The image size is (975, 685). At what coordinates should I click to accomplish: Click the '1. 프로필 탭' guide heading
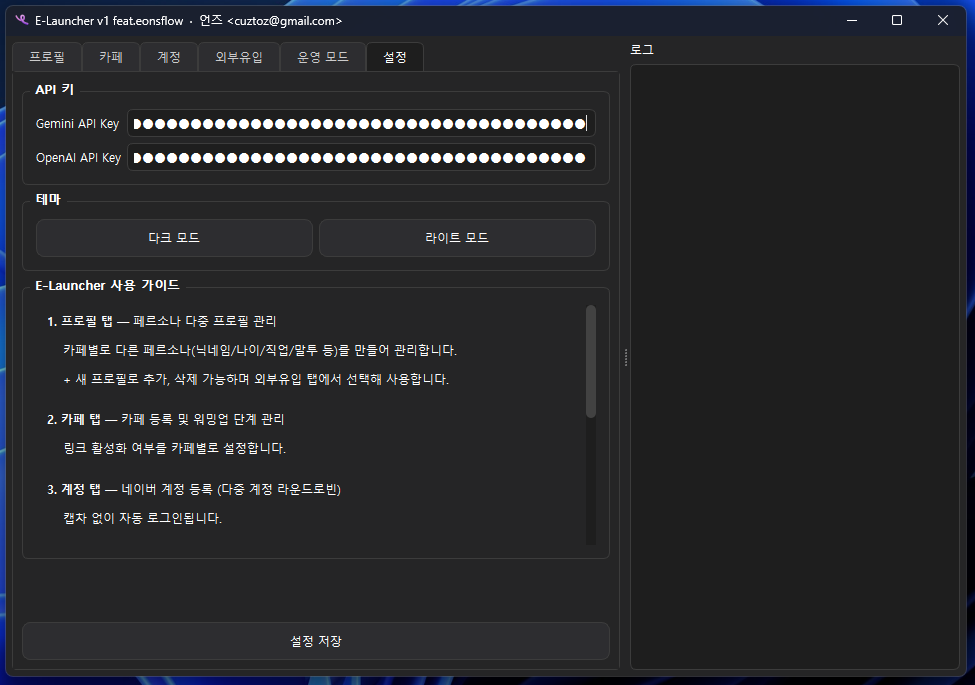pos(80,321)
